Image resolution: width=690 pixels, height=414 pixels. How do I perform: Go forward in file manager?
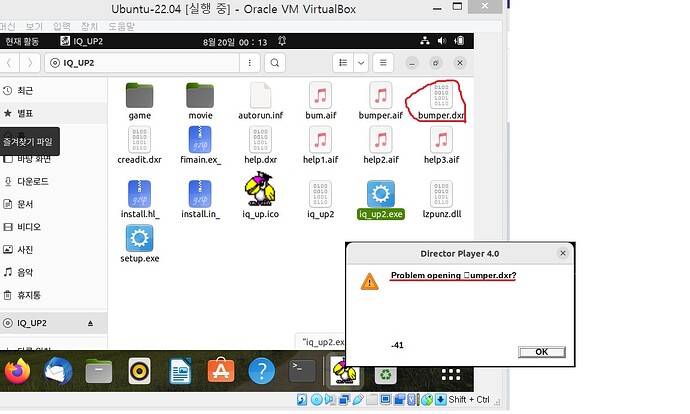(29, 63)
